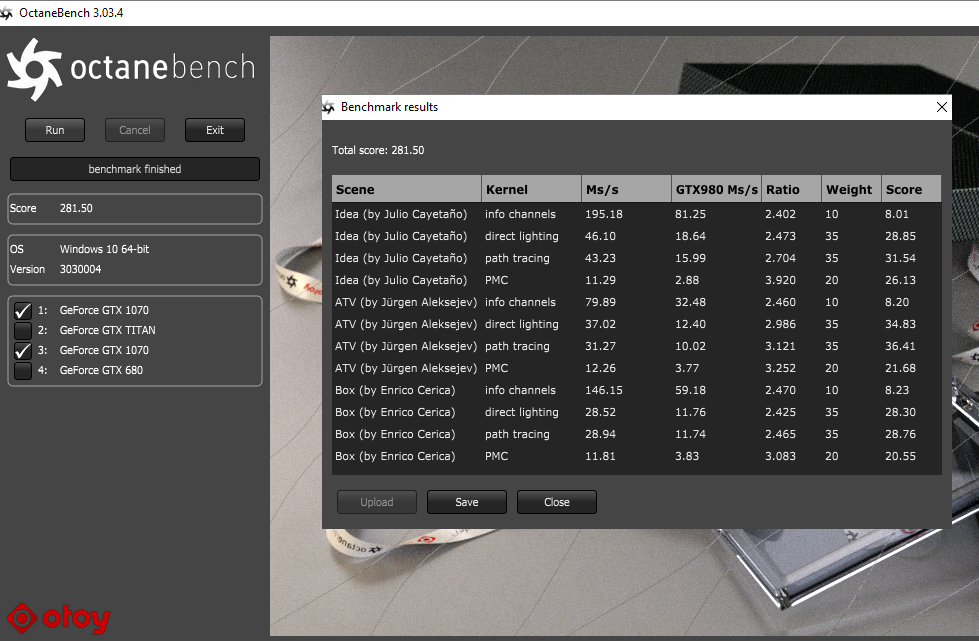Click the GTX980 value 59.18
The width and height of the screenshot is (979, 641).
(x=691, y=390)
